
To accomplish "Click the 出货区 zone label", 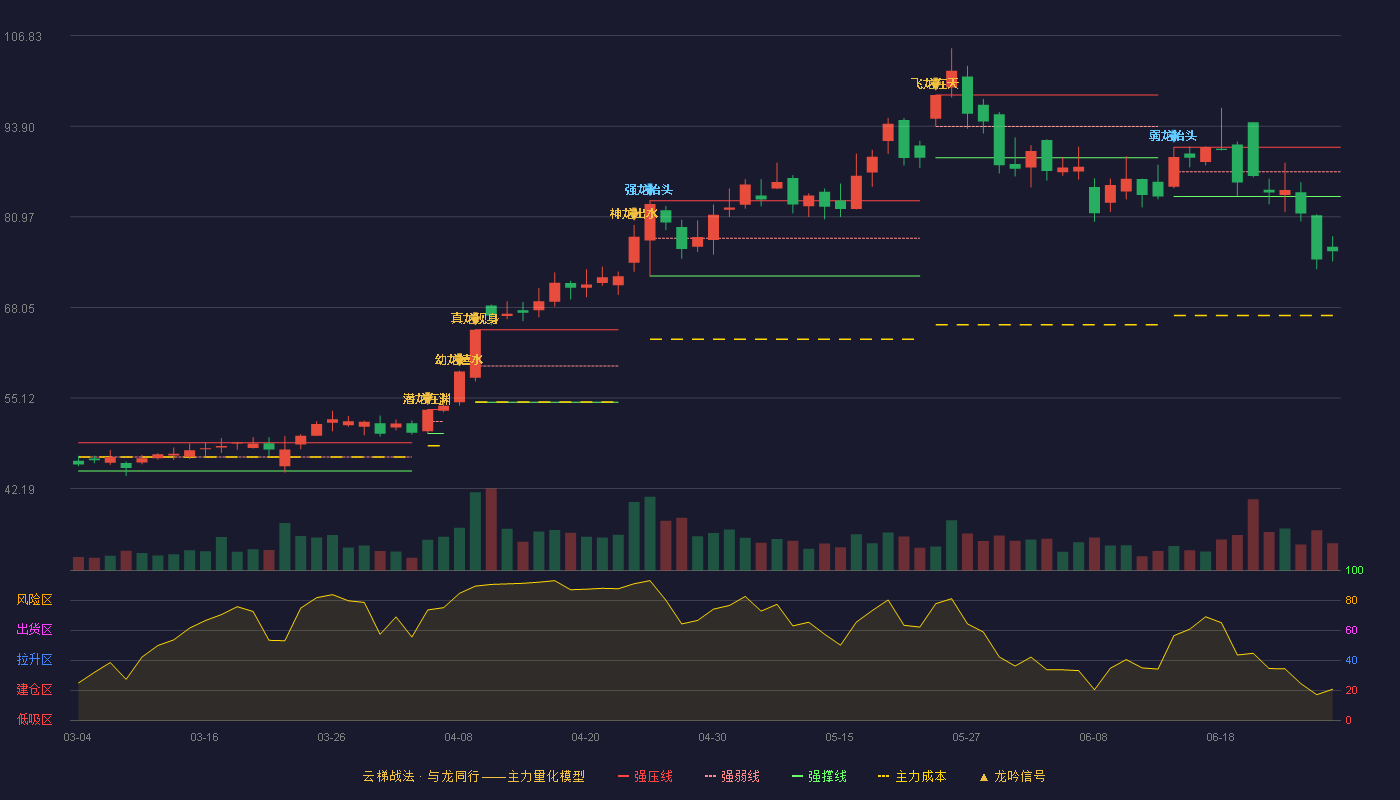I will click(34, 630).
